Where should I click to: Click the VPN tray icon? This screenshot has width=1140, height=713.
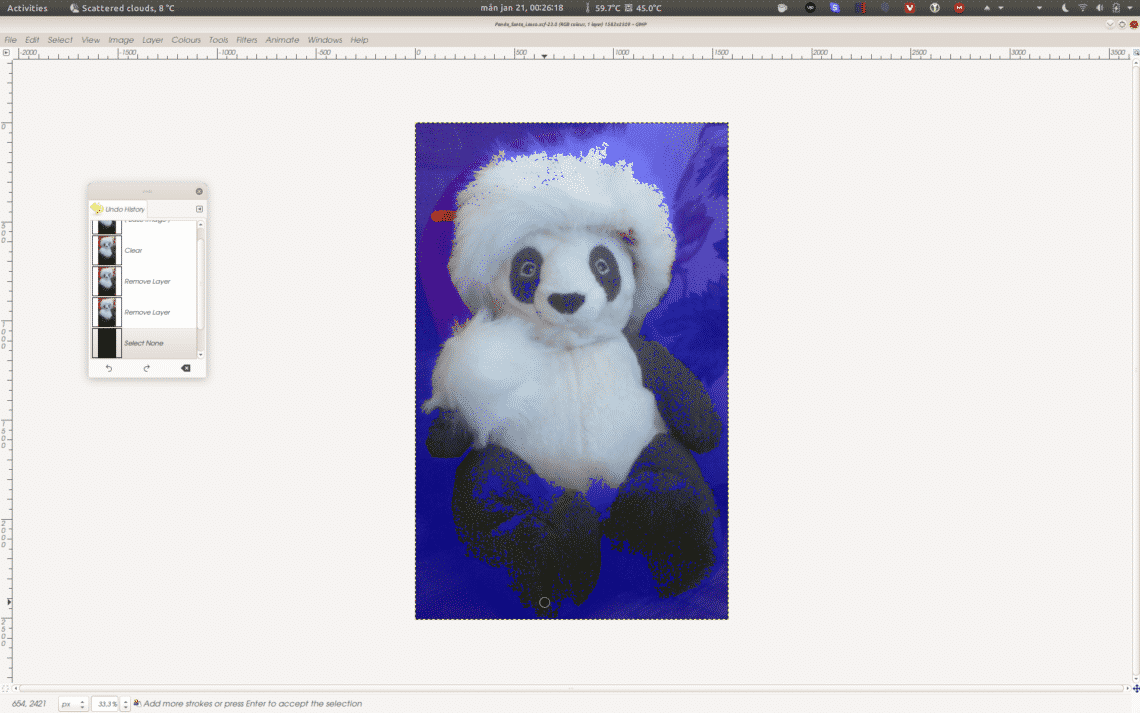pos(810,8)
